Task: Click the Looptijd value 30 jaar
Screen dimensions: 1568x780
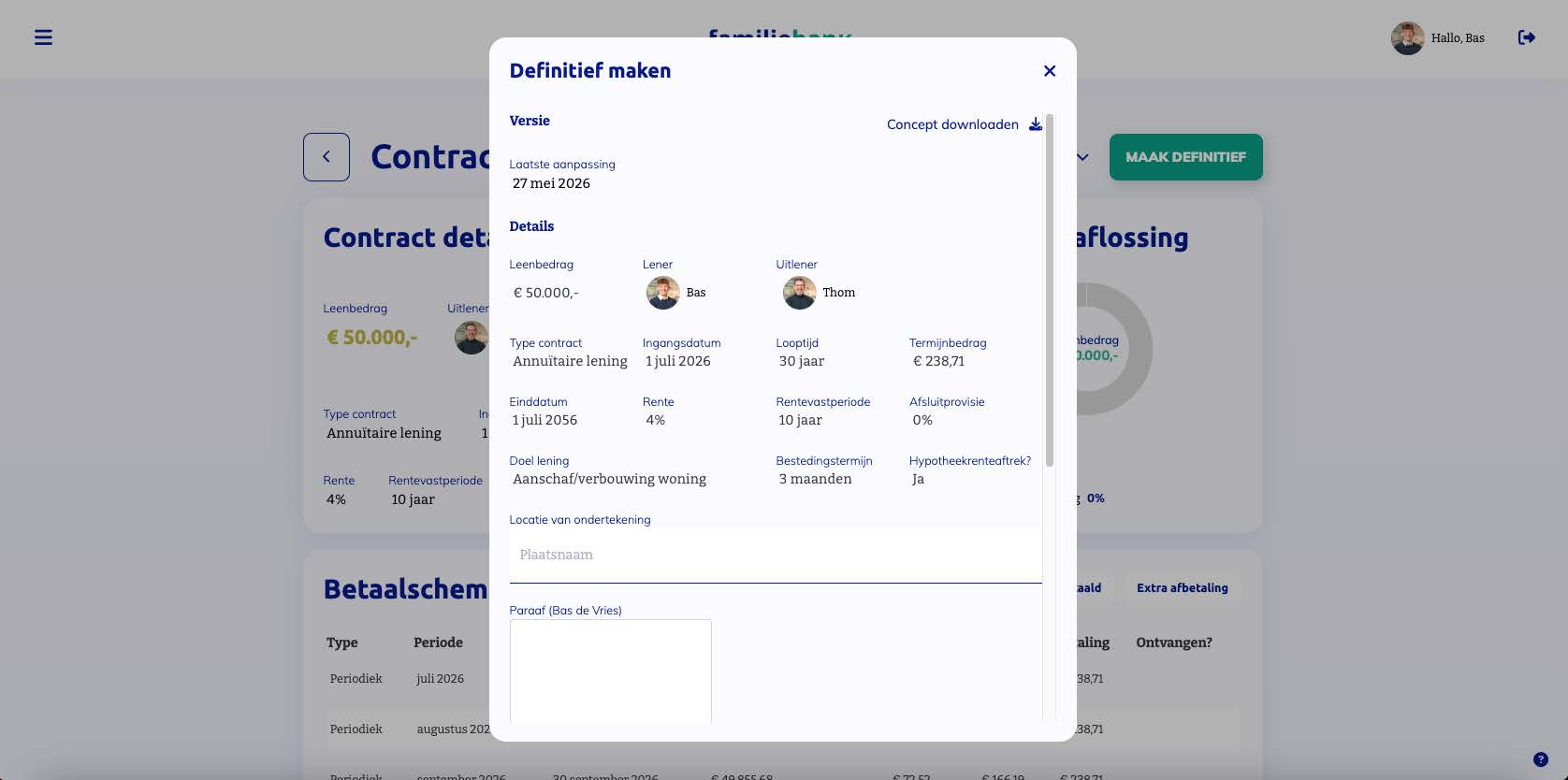Action: 802,361
